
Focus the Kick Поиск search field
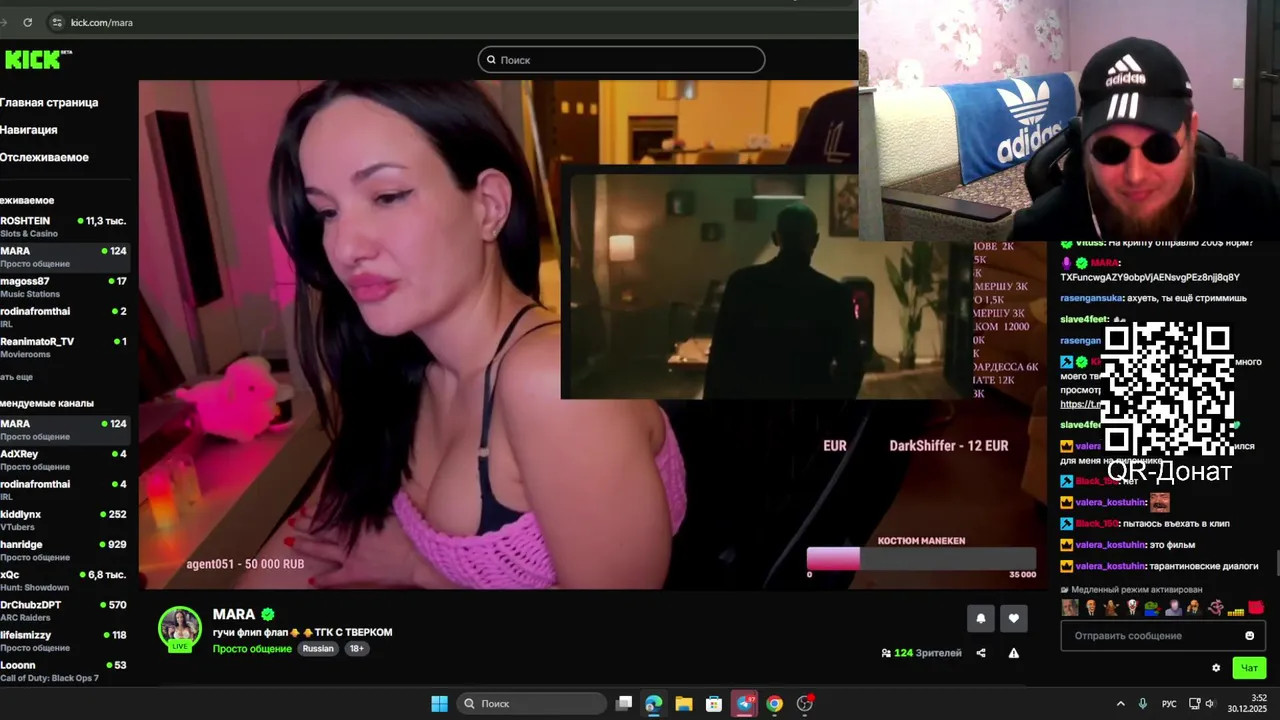click(621, 60)
